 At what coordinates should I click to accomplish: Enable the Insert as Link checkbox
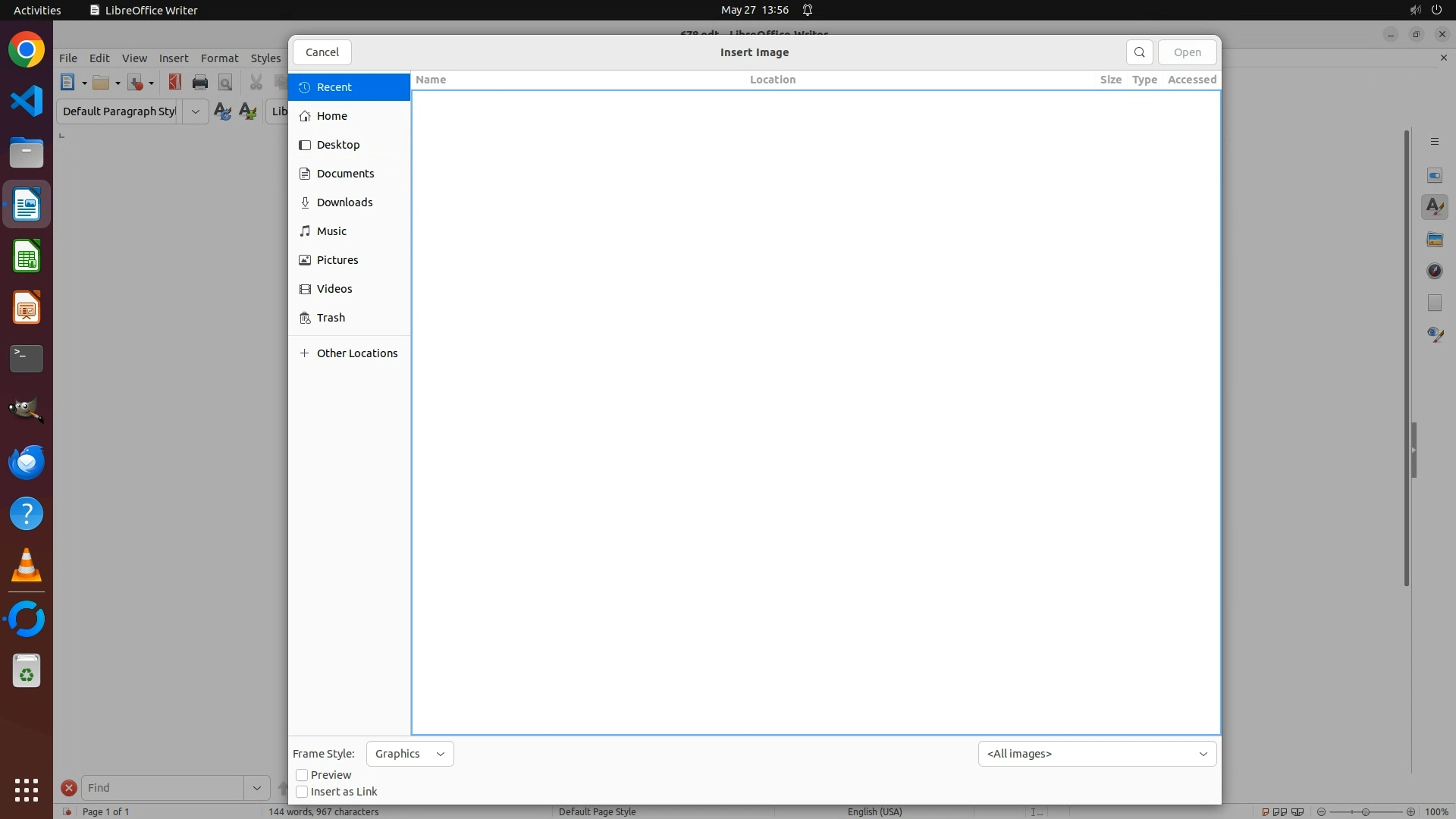[x=302, y=792]
